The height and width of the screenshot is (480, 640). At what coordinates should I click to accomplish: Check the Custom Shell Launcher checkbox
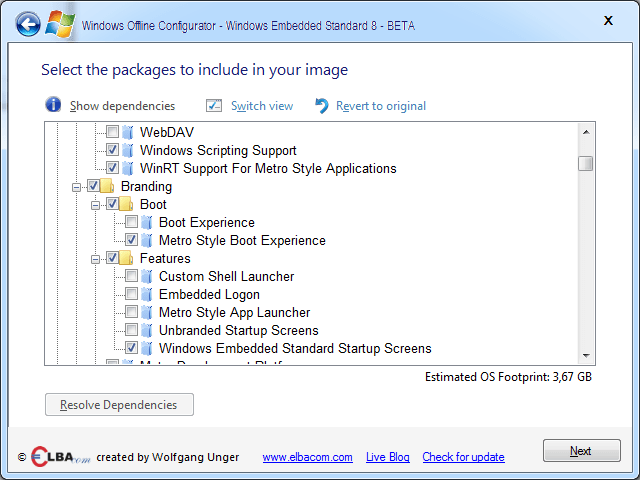(131, 276)
